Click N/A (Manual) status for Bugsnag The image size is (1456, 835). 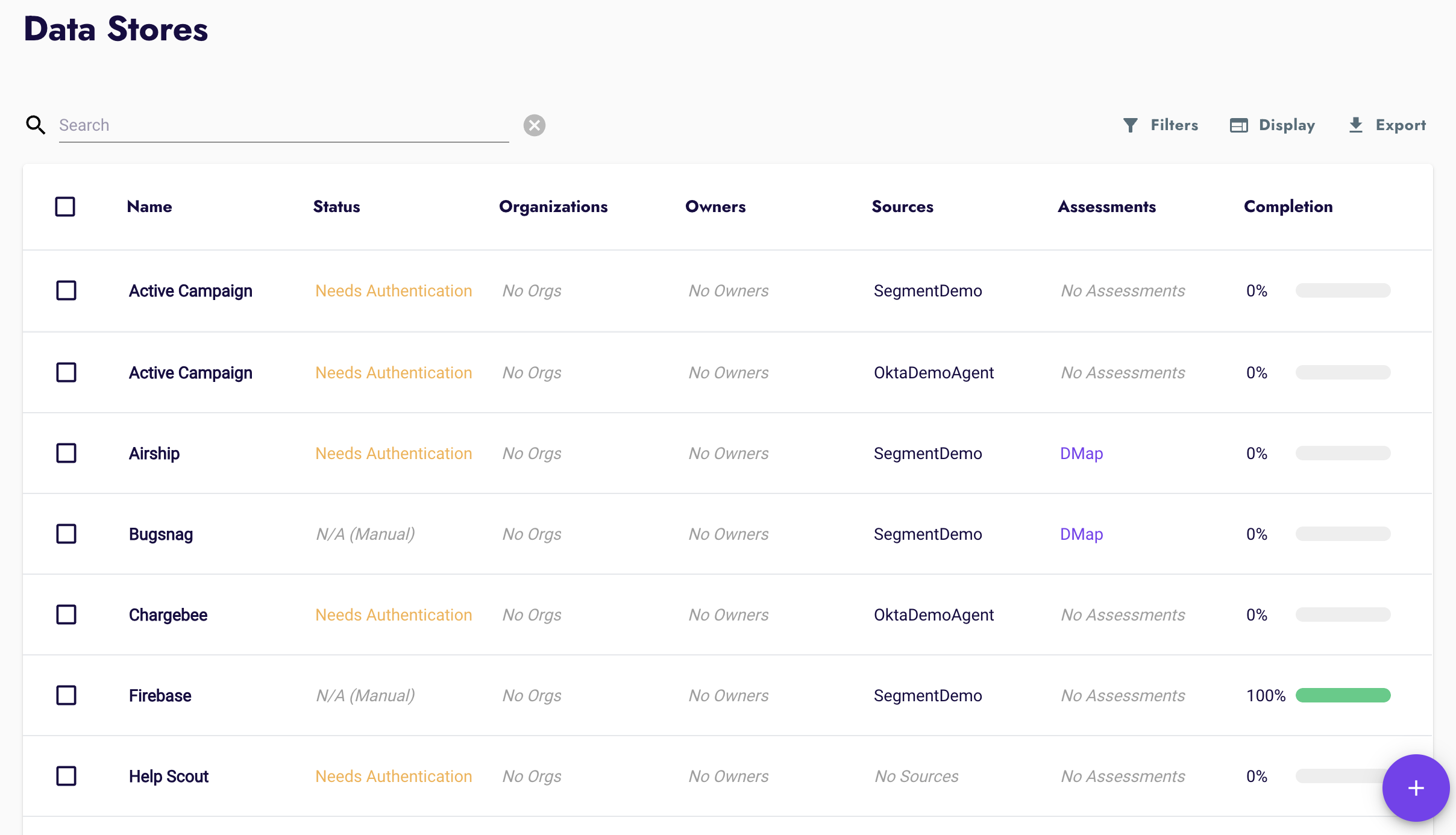tap(365, 534)
